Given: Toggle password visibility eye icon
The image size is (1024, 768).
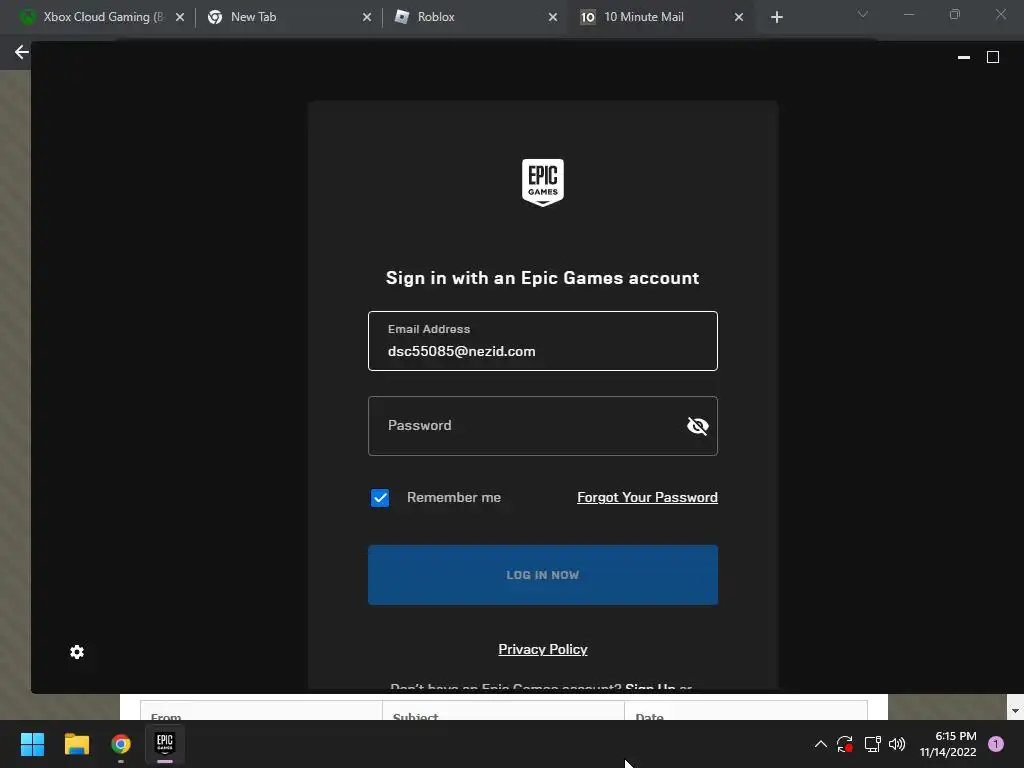Looking at the screenshot, I should coord(697,426).
